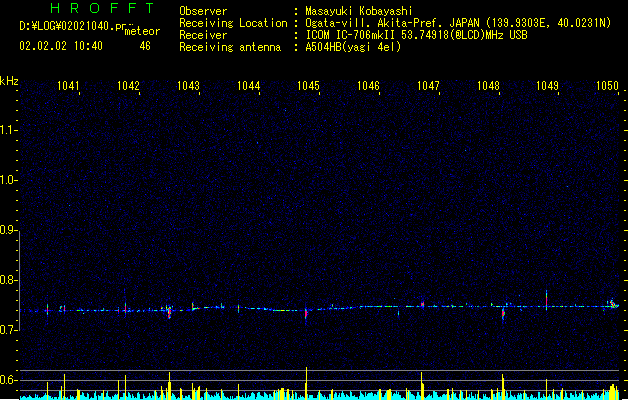The height and width of the screenshot is (400, 629).
Task: Click time axis marker 1043
Action: point(188,85)
